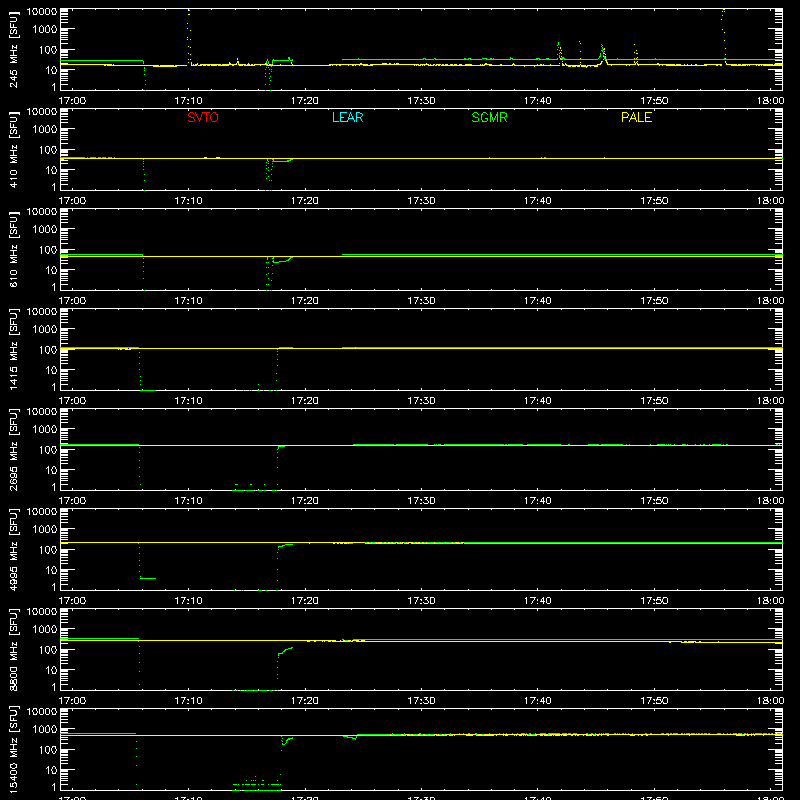Click the 10000 y-axis value of 245 MHz panel
800x800 pixels.
42,12
